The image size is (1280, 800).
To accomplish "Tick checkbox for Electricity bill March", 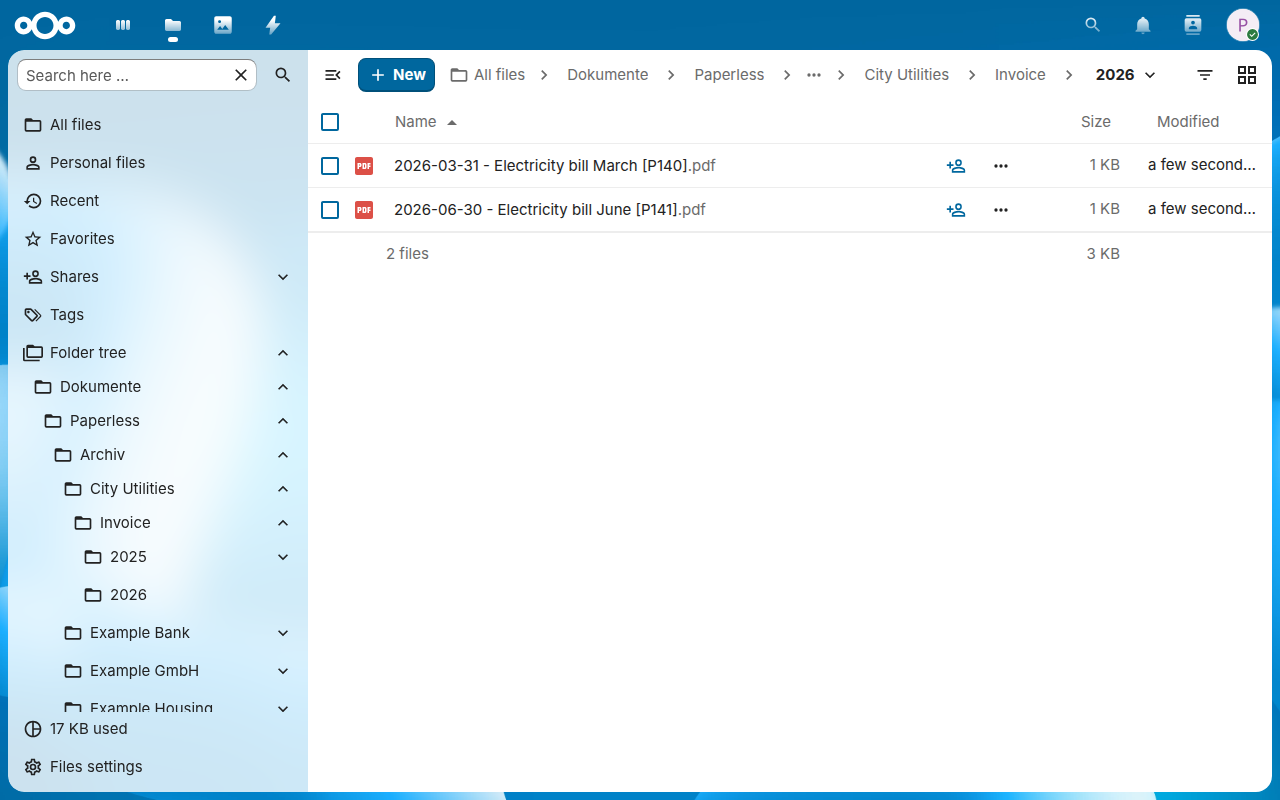I will point(330,166).
